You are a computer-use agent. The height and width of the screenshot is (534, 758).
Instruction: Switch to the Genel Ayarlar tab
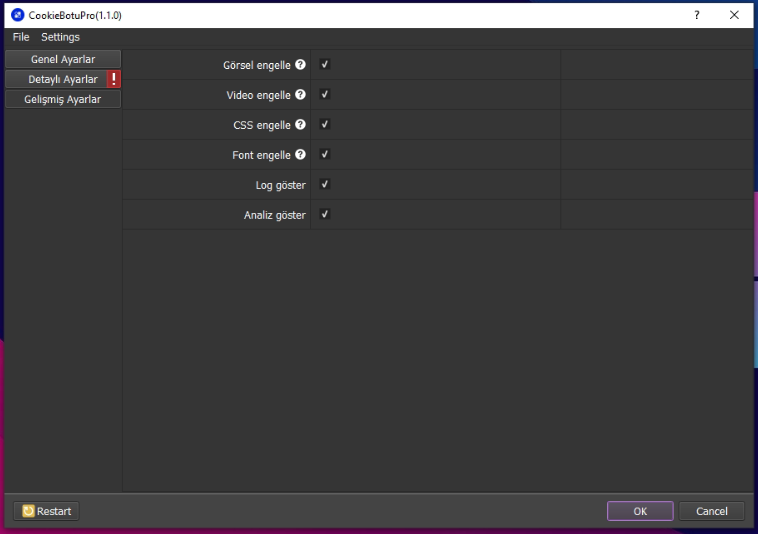pyautogui.click(x=63, y=59)
